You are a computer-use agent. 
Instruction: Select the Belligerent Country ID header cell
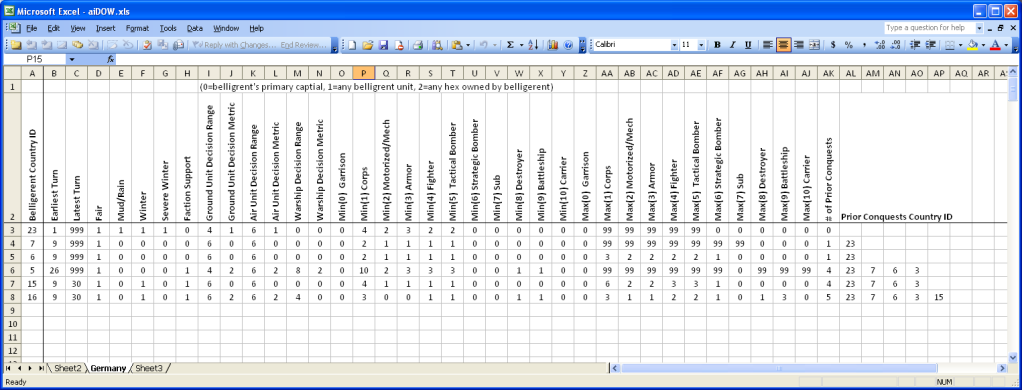coord(33,158)
